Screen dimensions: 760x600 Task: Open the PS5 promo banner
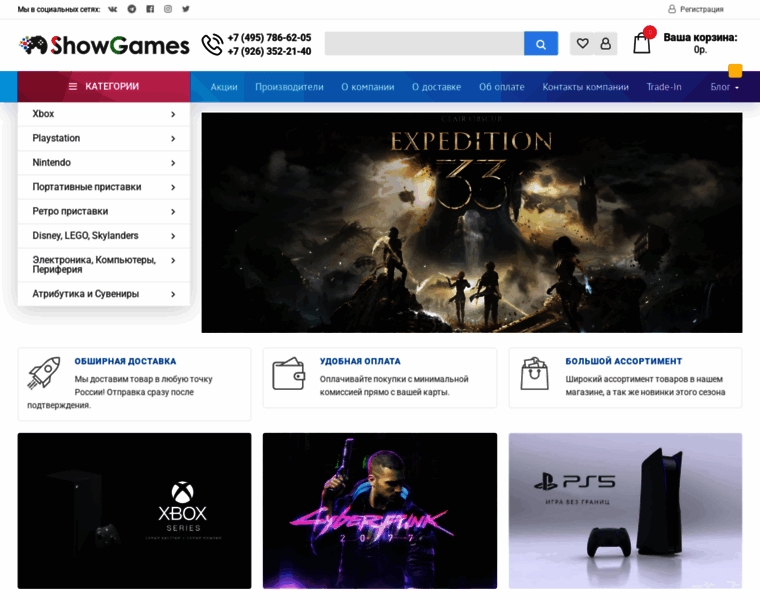click(625, 511)
